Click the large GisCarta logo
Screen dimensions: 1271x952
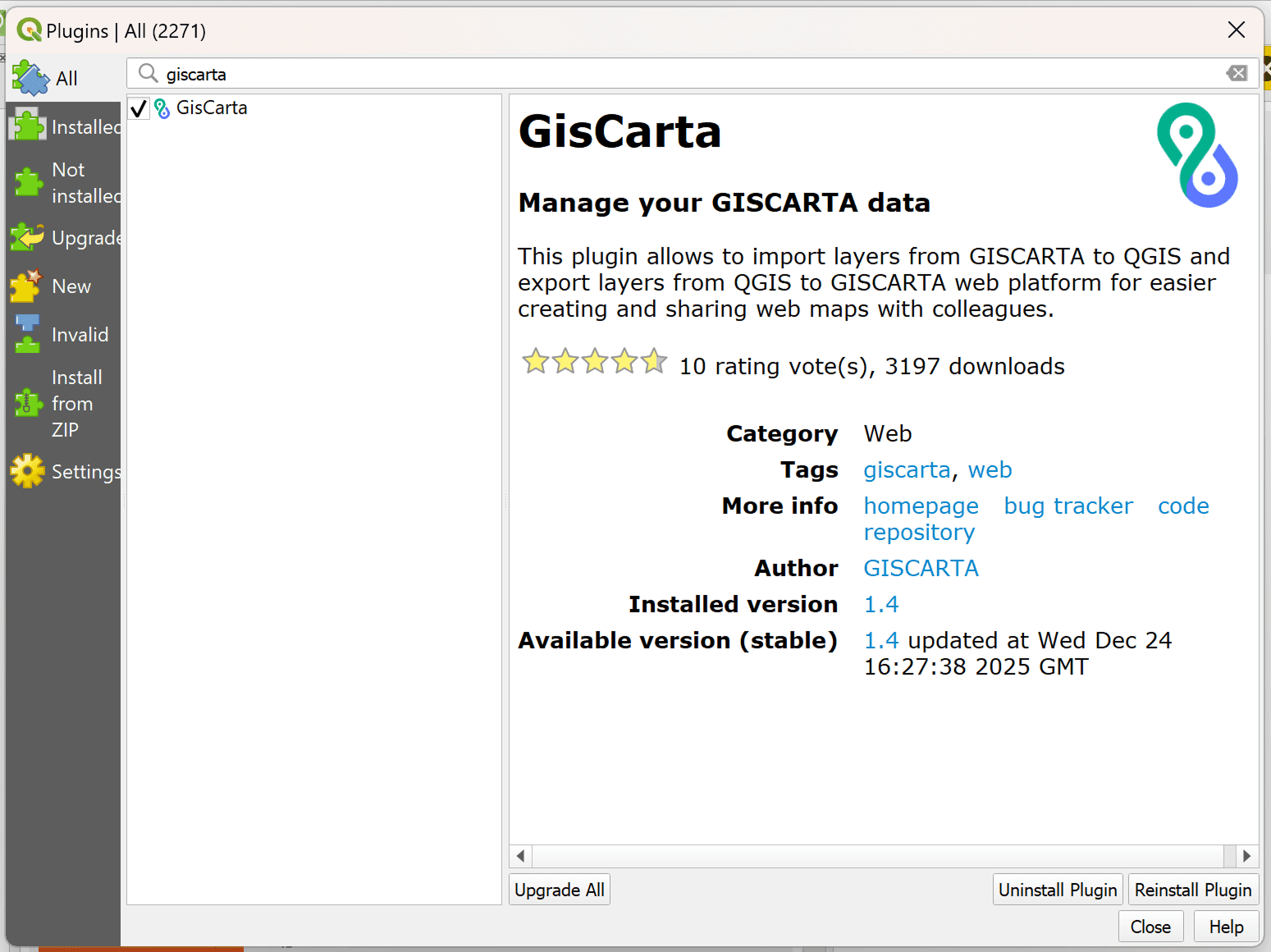click(1197, 154)
